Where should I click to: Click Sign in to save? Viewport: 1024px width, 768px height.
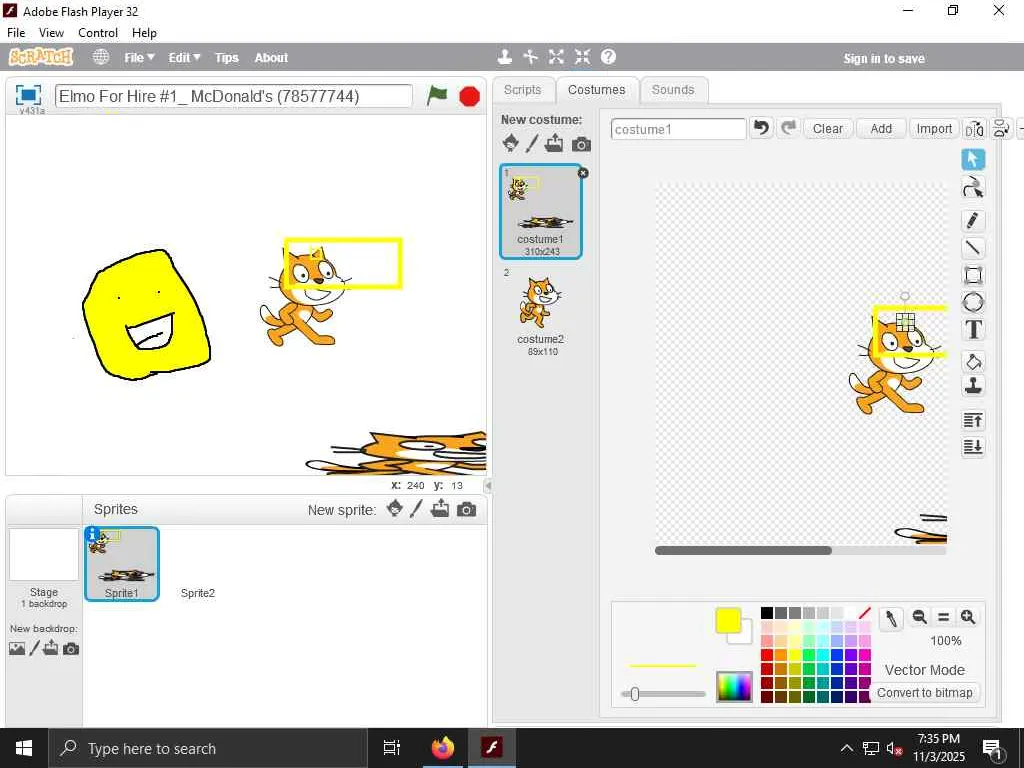(x=884, y=58)
